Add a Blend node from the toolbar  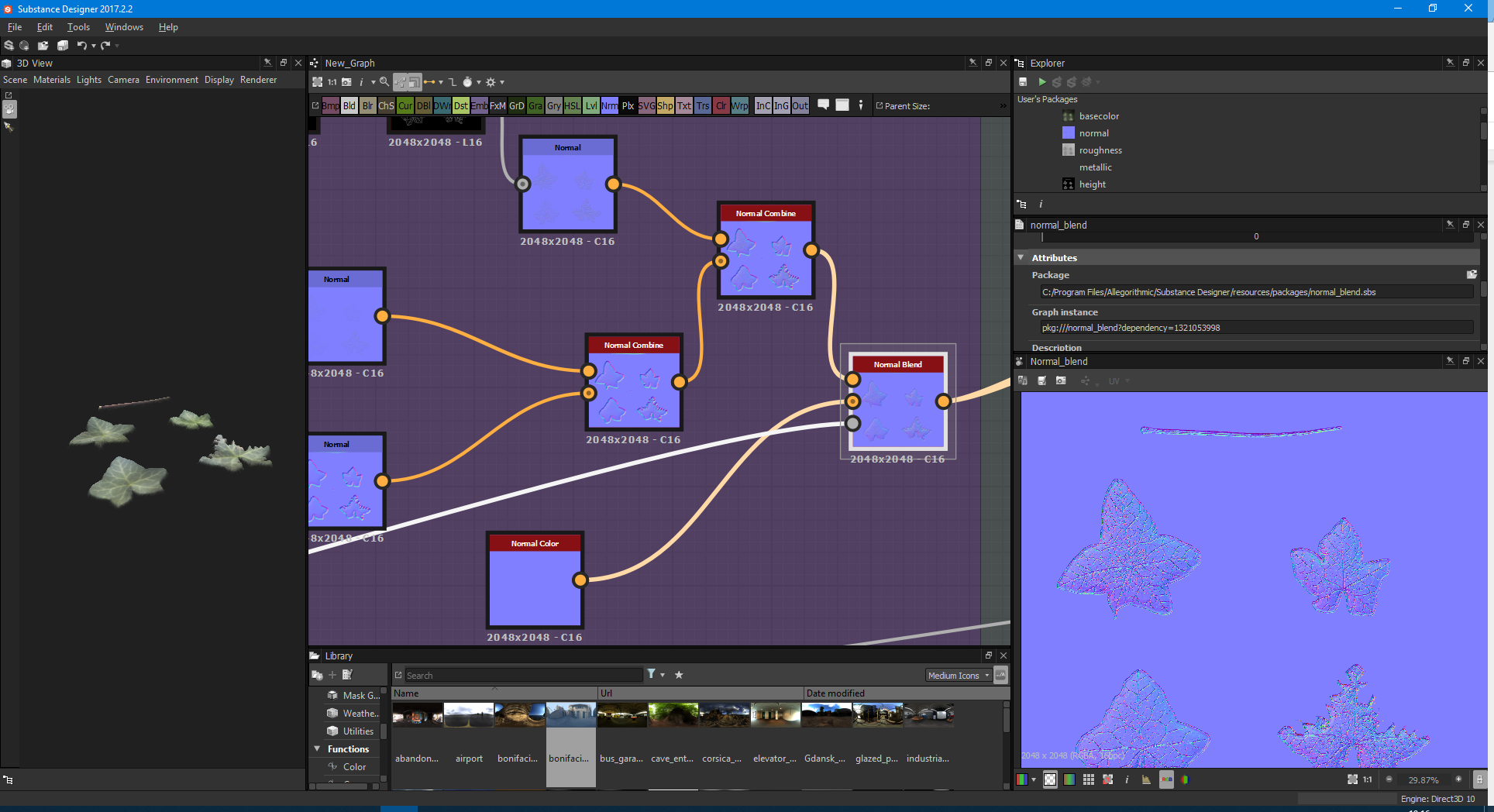(x=349, y=106)
